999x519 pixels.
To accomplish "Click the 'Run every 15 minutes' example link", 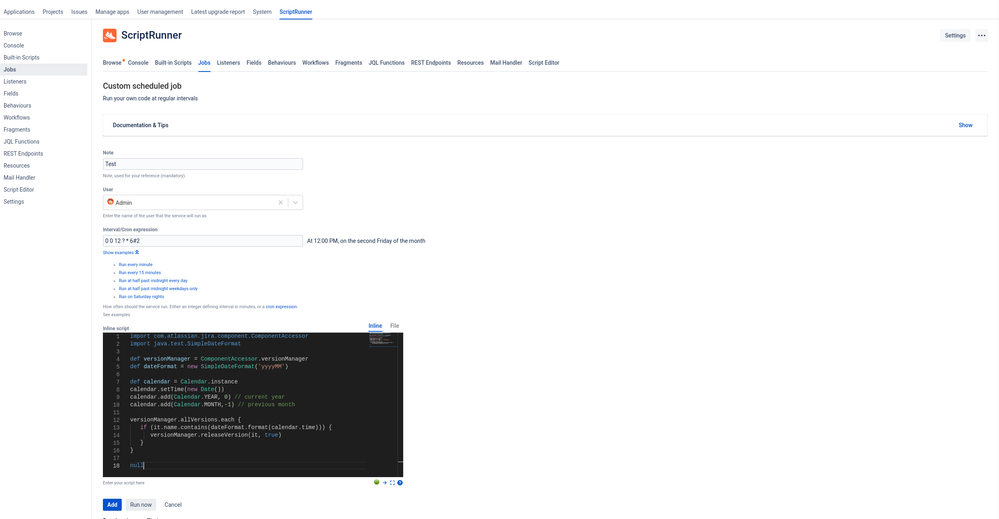I will click(x=140, y=273).
